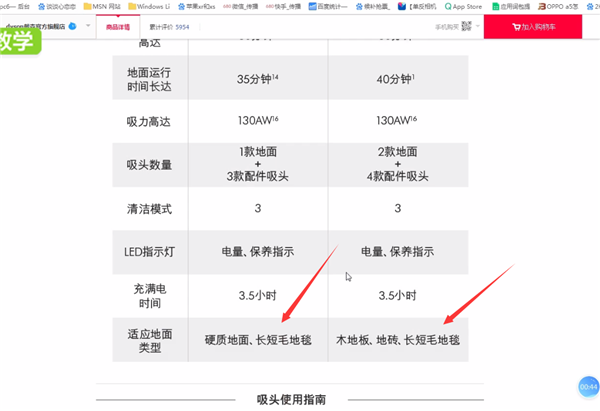Select the 地面运行时间长达 row label
The image size is (600, 411).
tap(149, 79)
